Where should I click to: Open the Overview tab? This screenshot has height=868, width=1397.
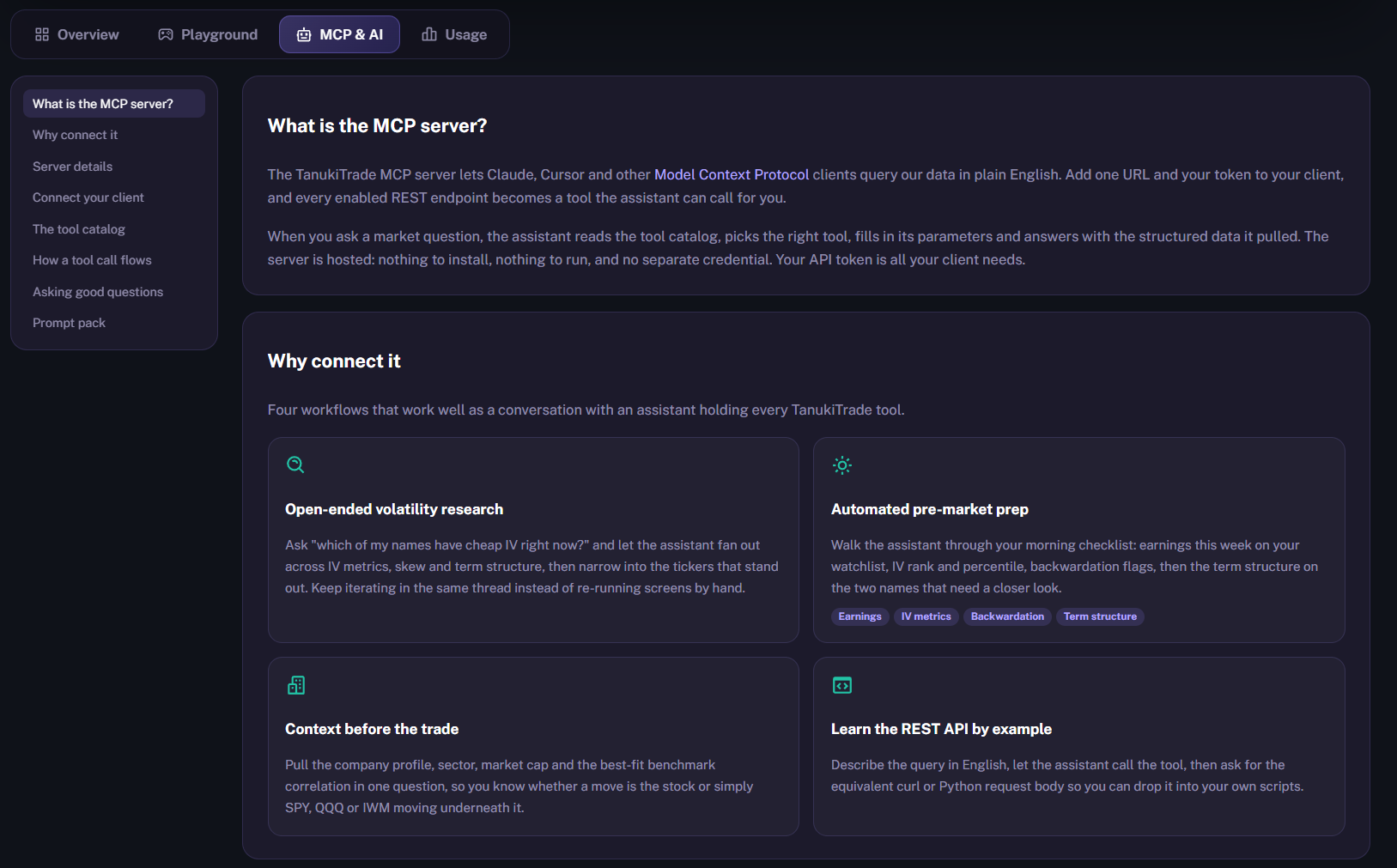(x=77, y=34)
